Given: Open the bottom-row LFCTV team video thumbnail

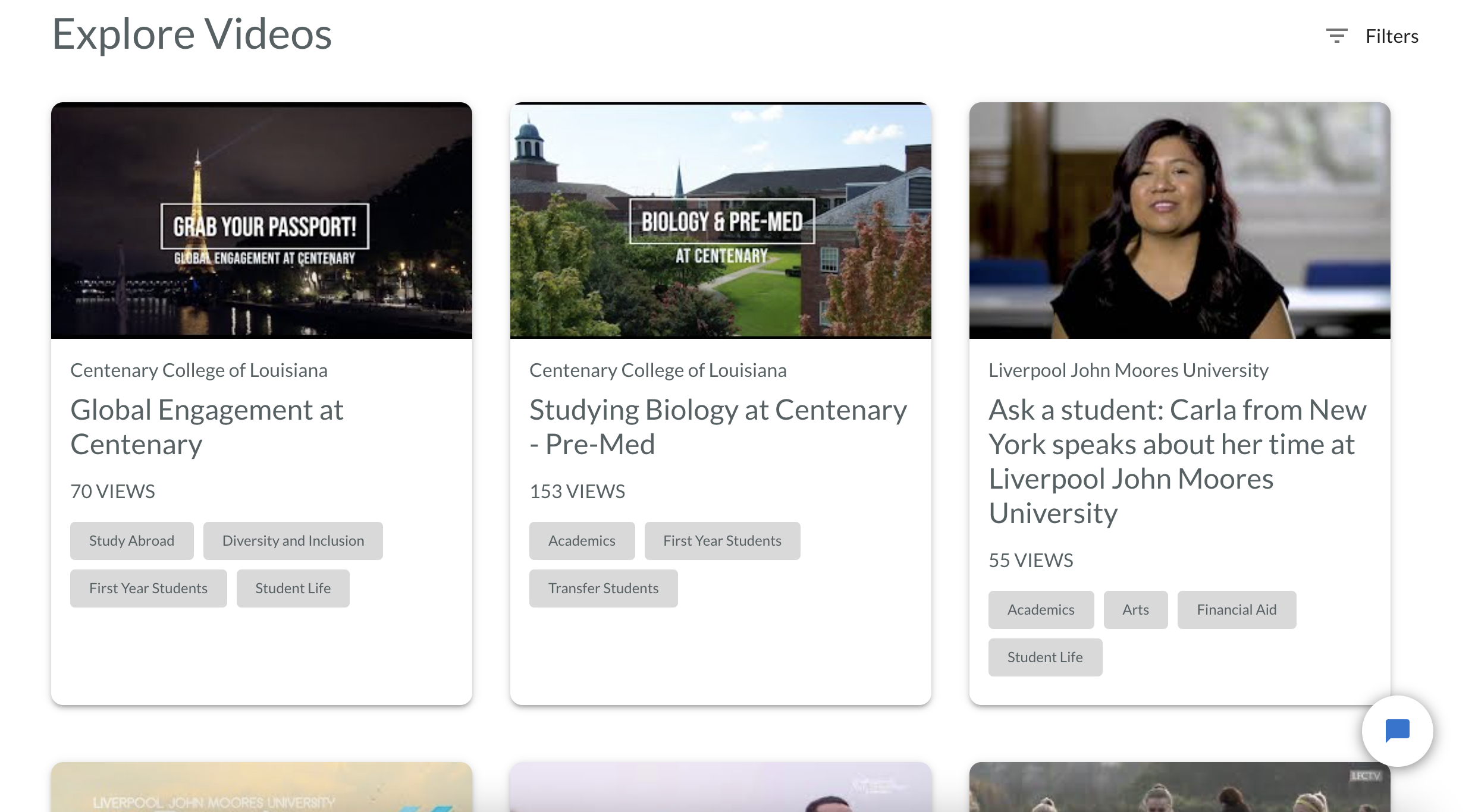Looking at the screenshot, I should [1180, 787].
